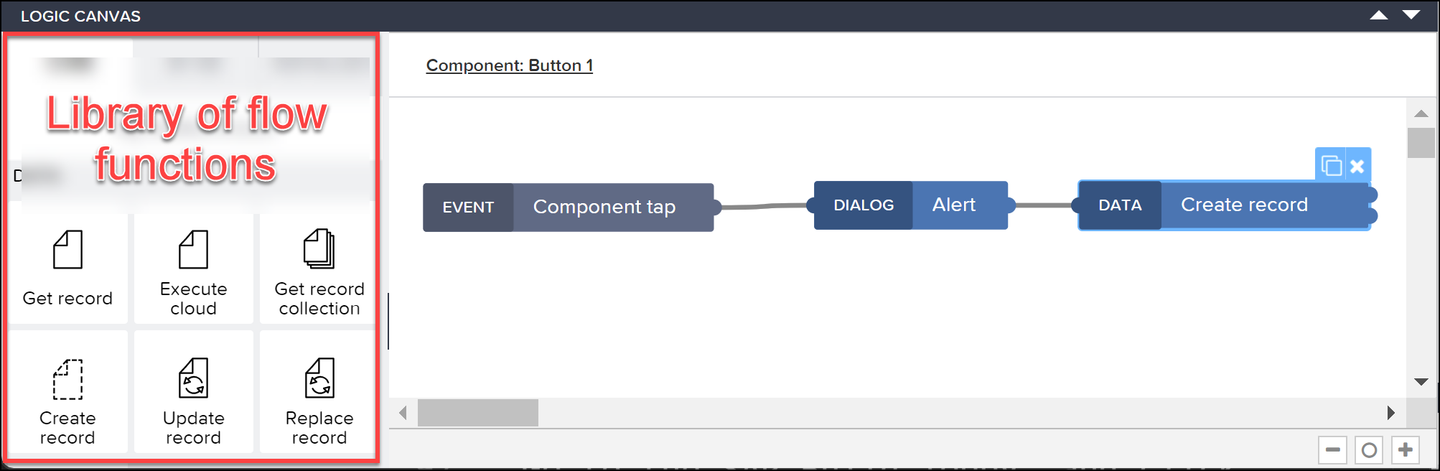Click the vertical scrollbar down arrow
This screenshot has height=471, width=1440.
1421,382
